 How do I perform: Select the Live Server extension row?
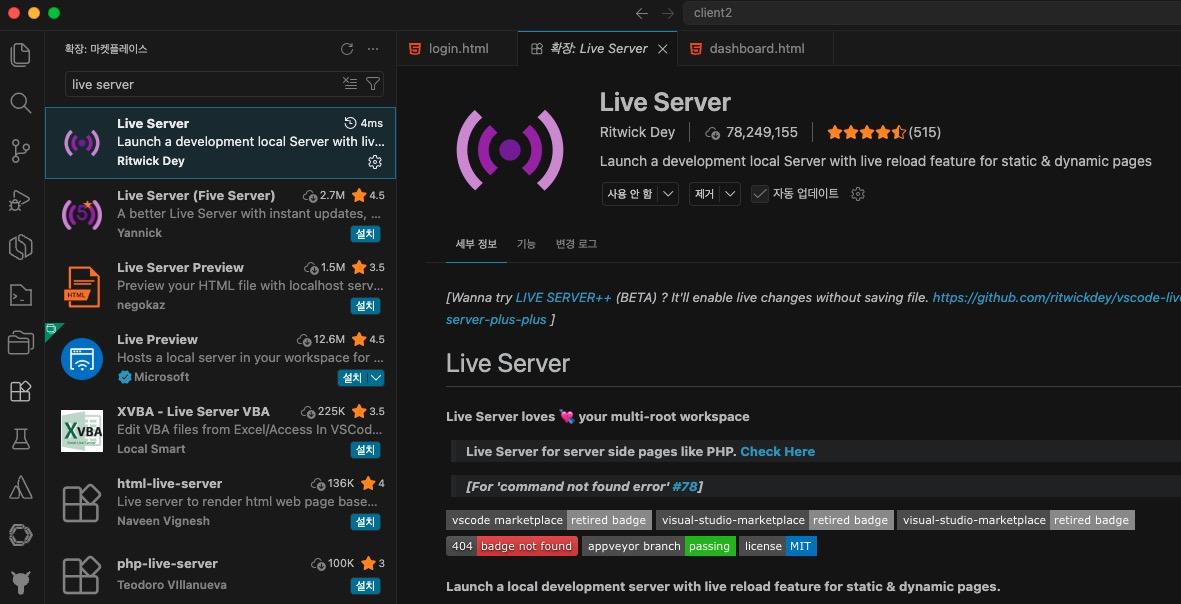[x=221, y=143]
